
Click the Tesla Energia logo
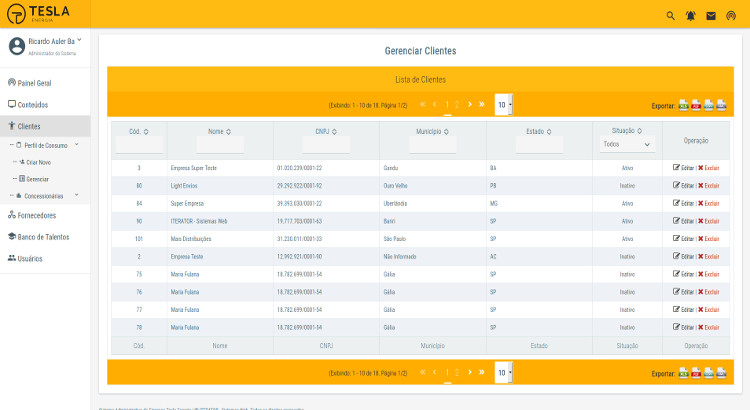pyautogui.click(x=38, y=14)
